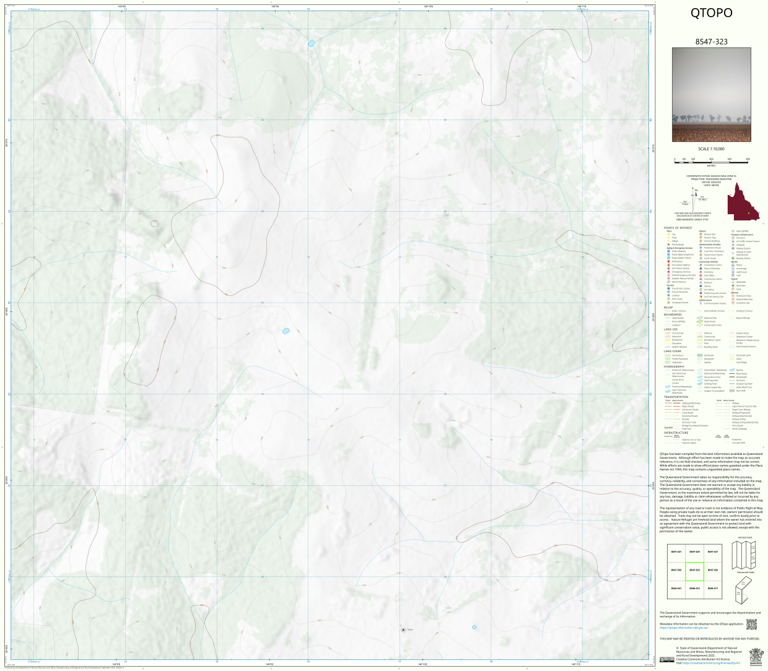Image resolution: width=768 pixels, height=671 pixels.
Task: Click the homestead point symbol near bottom edge
Action: 403,630
